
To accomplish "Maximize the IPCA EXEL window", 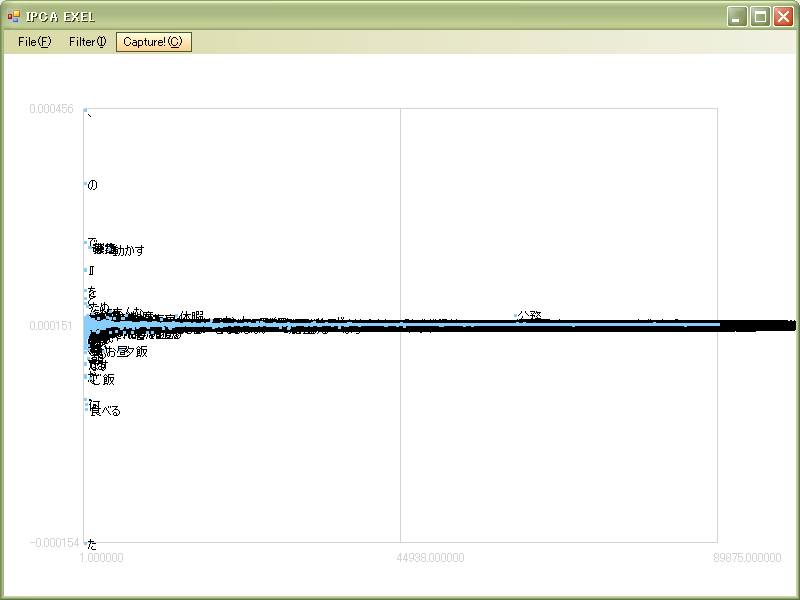I will click(x=760, y=17).
